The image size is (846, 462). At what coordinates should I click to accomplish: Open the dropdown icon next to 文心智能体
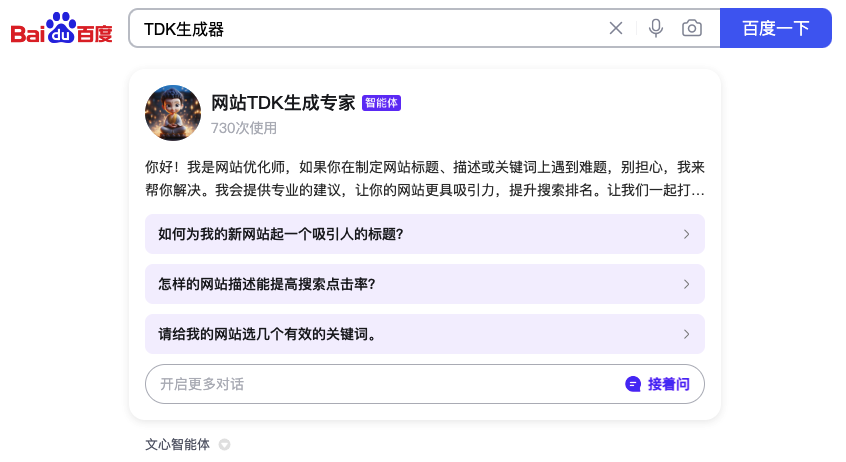224,445
